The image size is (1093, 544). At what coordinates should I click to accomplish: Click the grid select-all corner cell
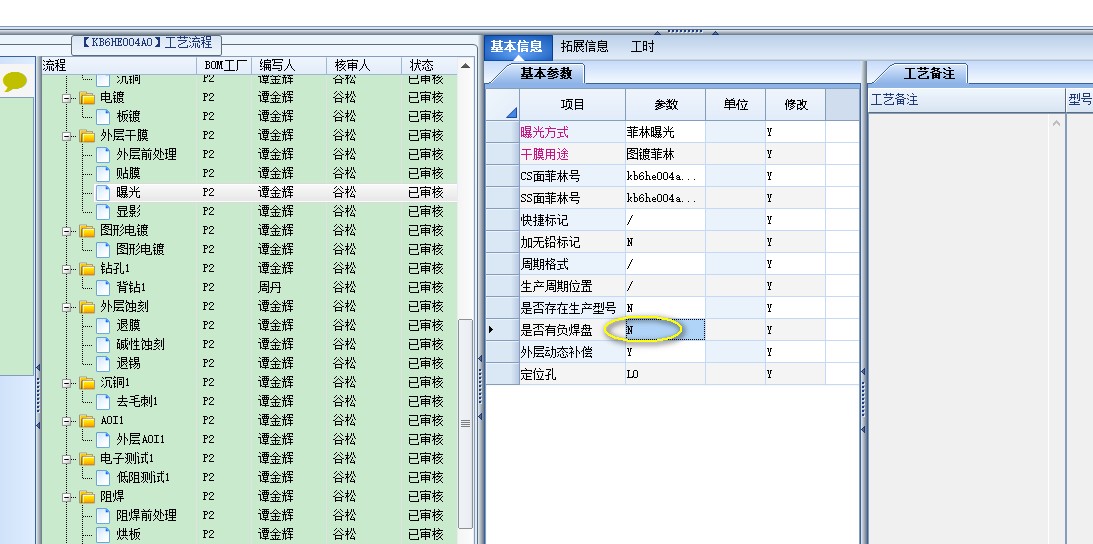502,105
